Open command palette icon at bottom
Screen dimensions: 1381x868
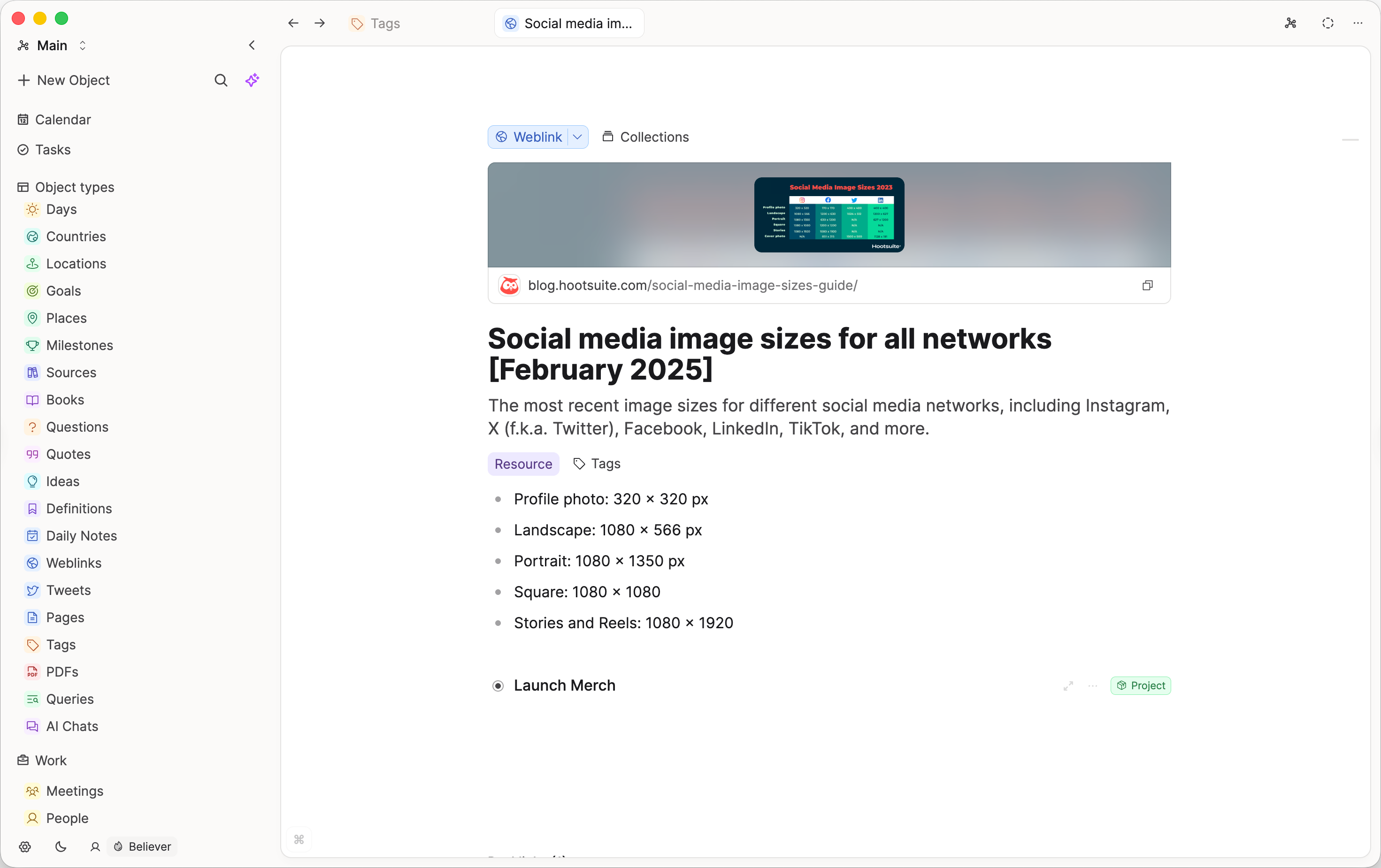point(299,839)
